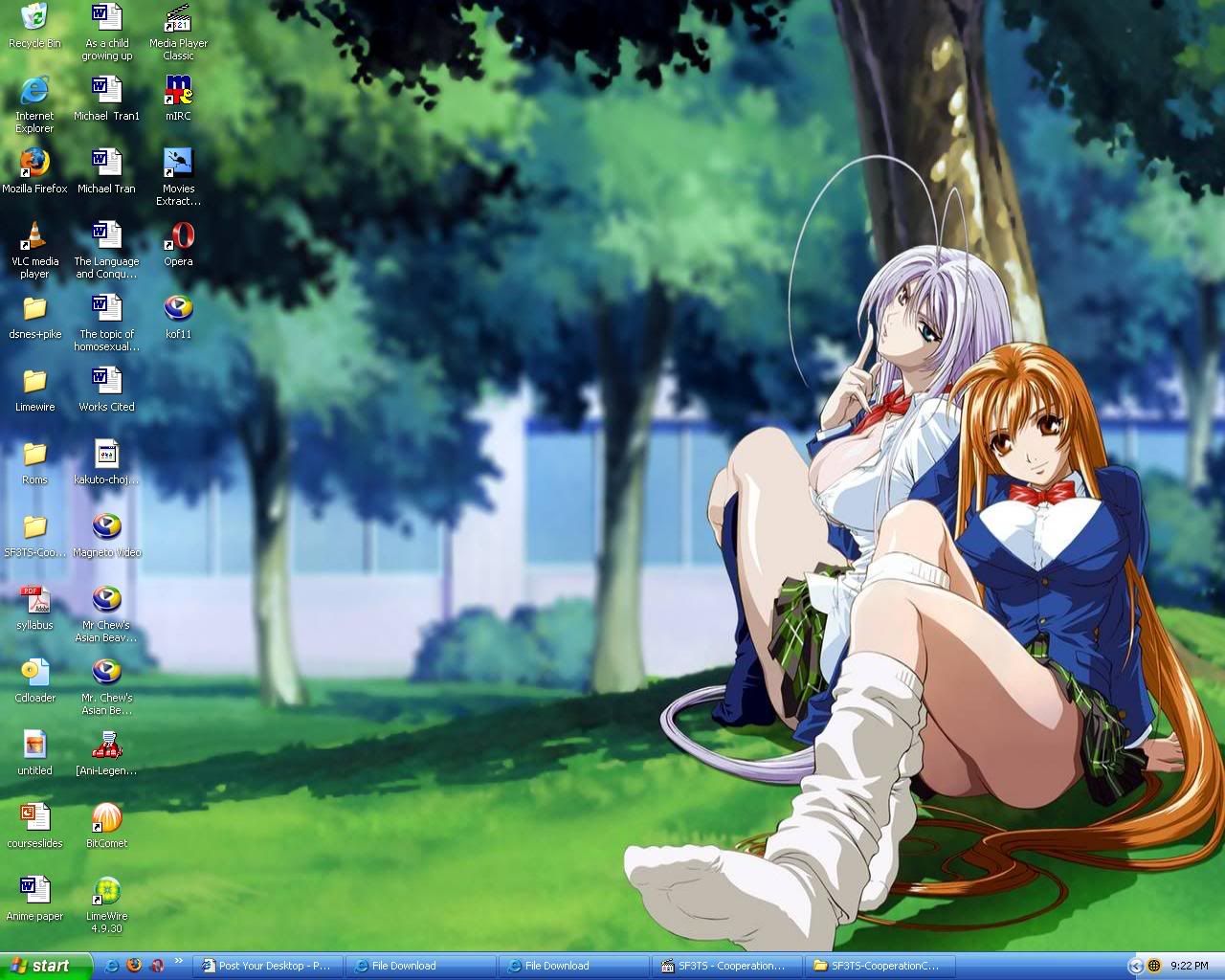
Task: Switch to 'SF3TS-CooperationC...' folder taskbar button
Action: tap(880, 966)
